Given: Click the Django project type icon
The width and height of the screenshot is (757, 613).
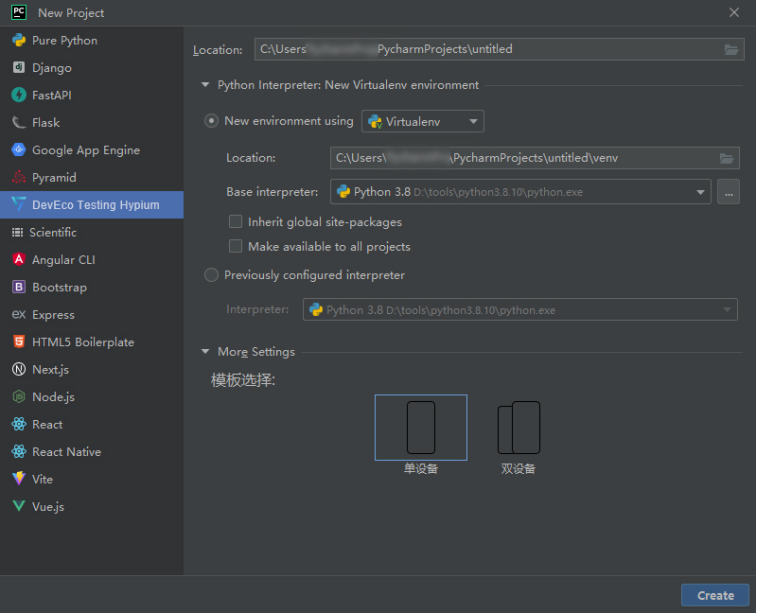Looking at the screenshot, I should [18, 68].
